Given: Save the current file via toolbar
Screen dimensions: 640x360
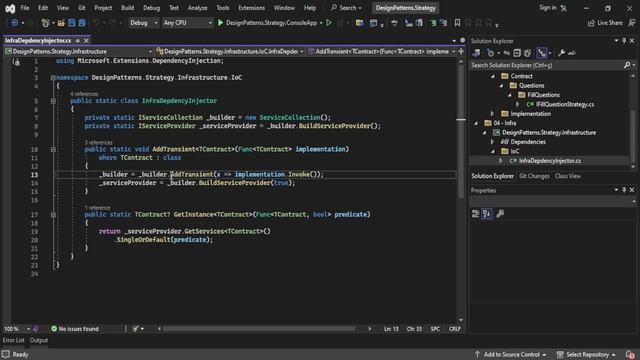Looking at the screenshot, I should coord(71,23).
